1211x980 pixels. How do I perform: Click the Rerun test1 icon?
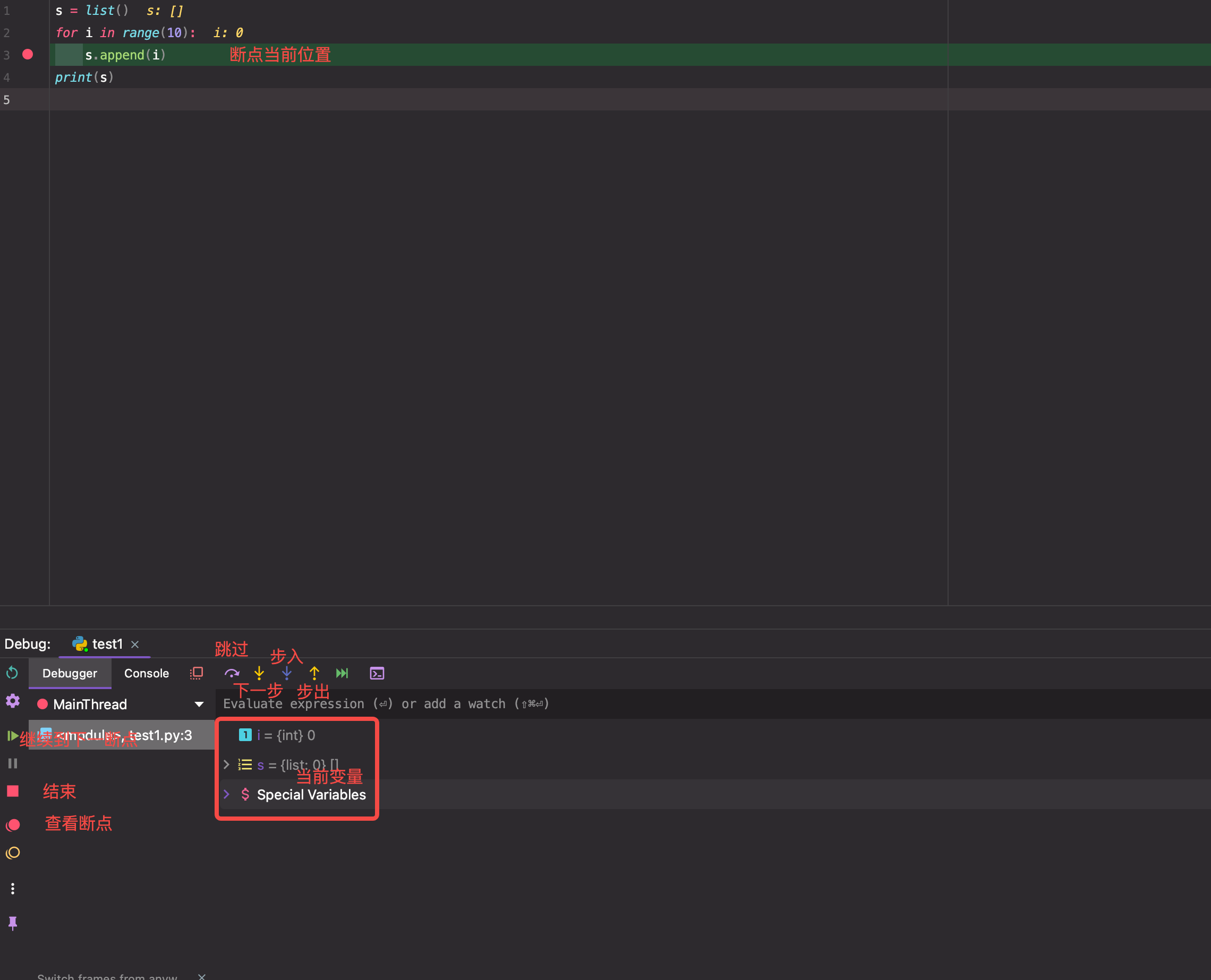coord(12,673)
